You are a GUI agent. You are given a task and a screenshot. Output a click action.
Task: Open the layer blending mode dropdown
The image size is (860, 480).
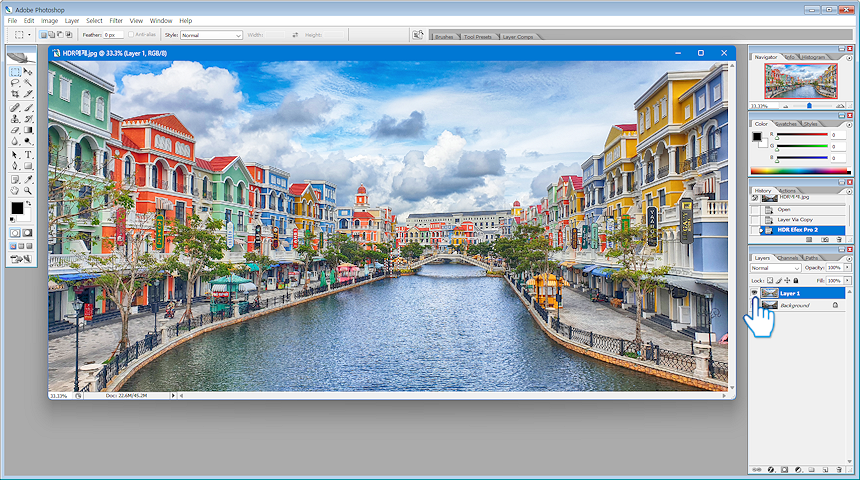pos(776,268)
